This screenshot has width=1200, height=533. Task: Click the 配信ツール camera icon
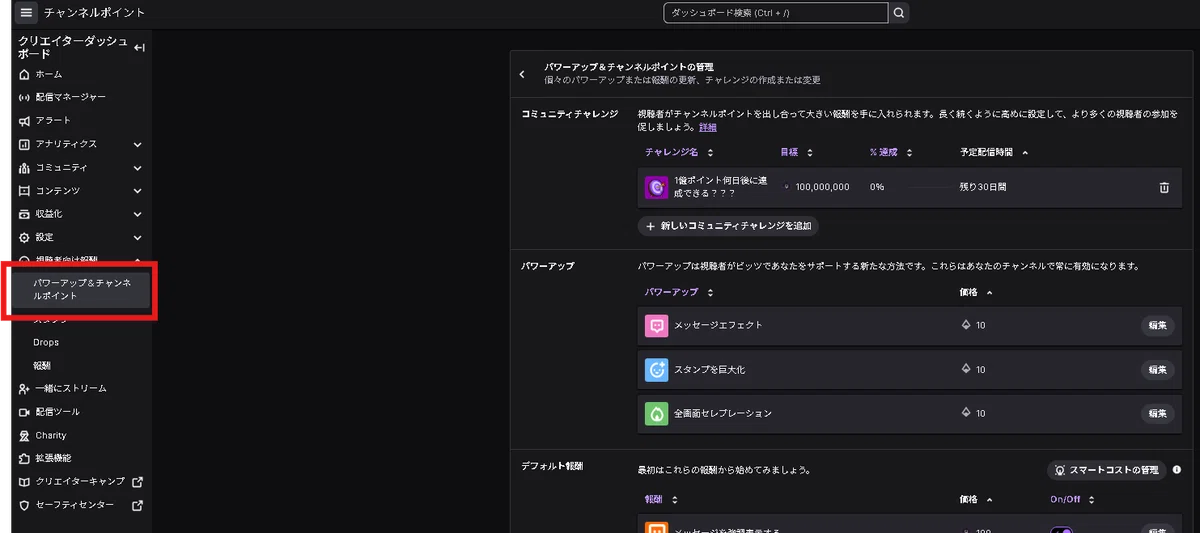click(25, 412)
